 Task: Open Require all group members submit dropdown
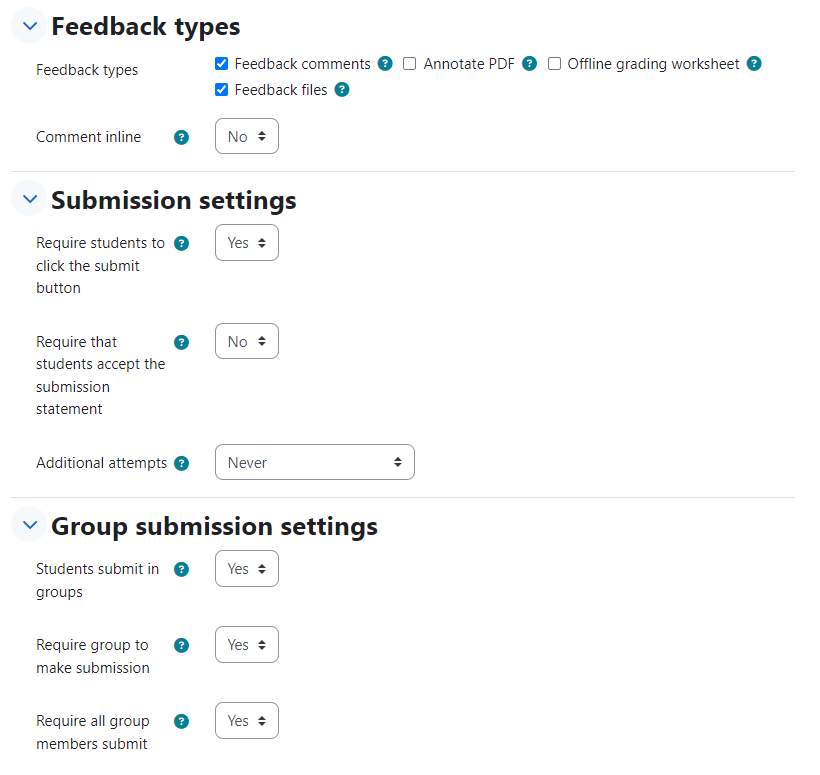click(x=247, y=721)
